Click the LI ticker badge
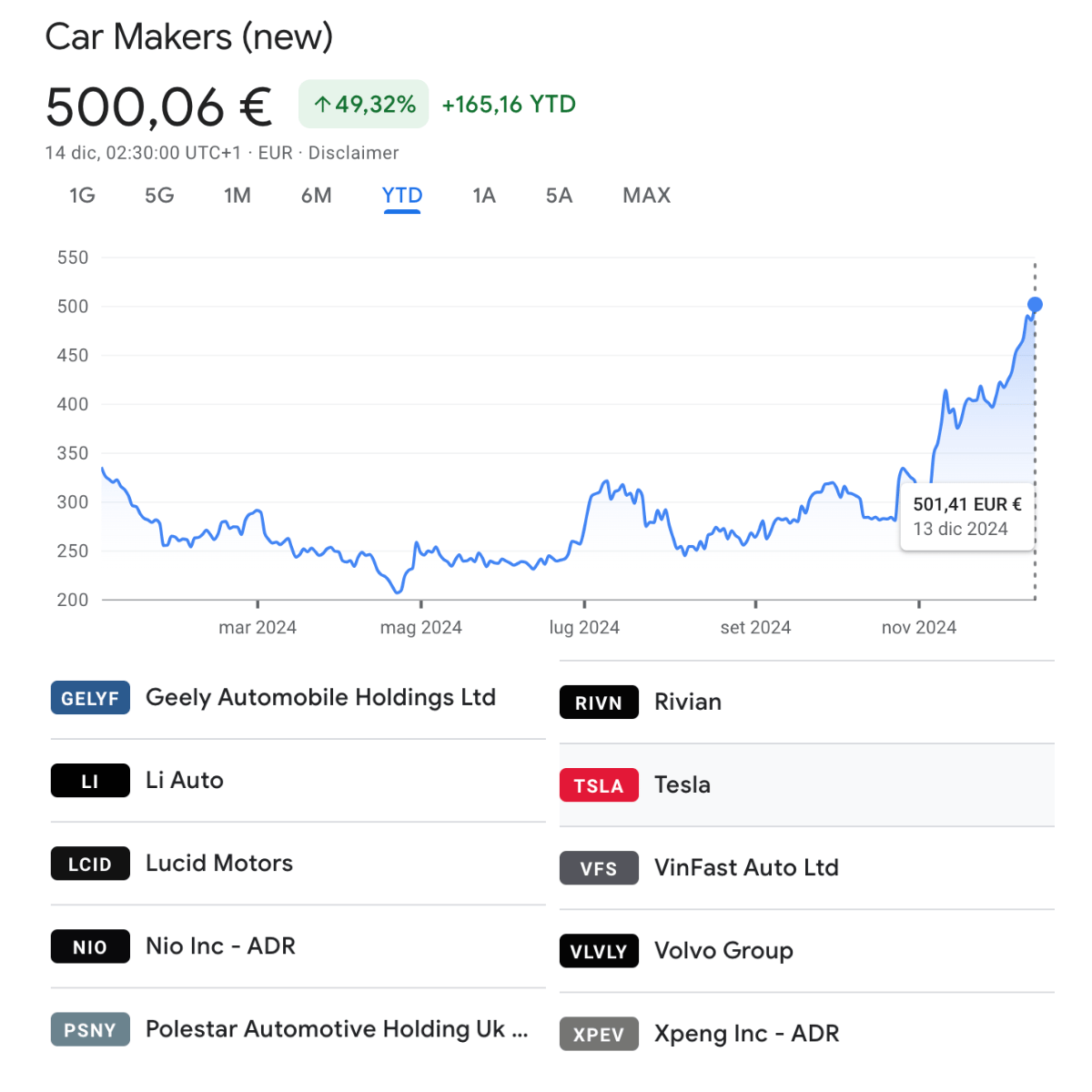The width and height of the screenshot is (1092, 1092). click(x=90, y=781)
